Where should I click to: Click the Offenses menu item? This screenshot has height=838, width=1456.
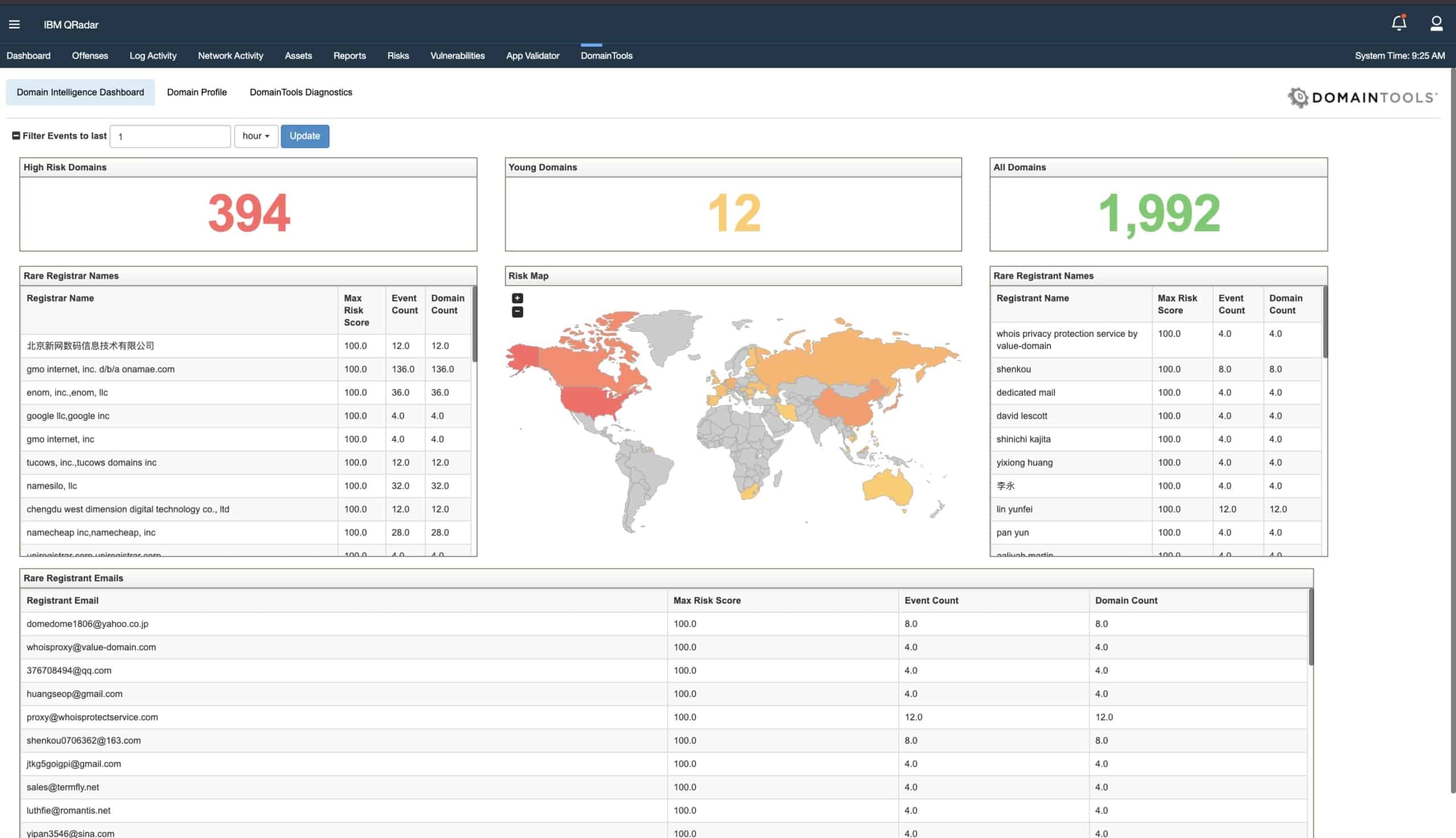tap(90, 55)
